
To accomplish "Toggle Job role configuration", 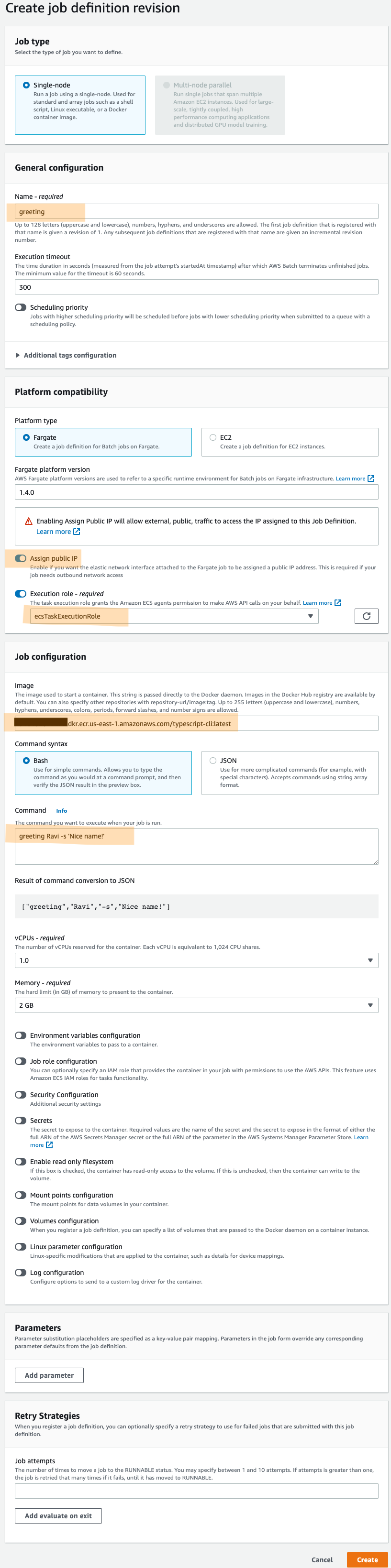I will pos(21,1062).
